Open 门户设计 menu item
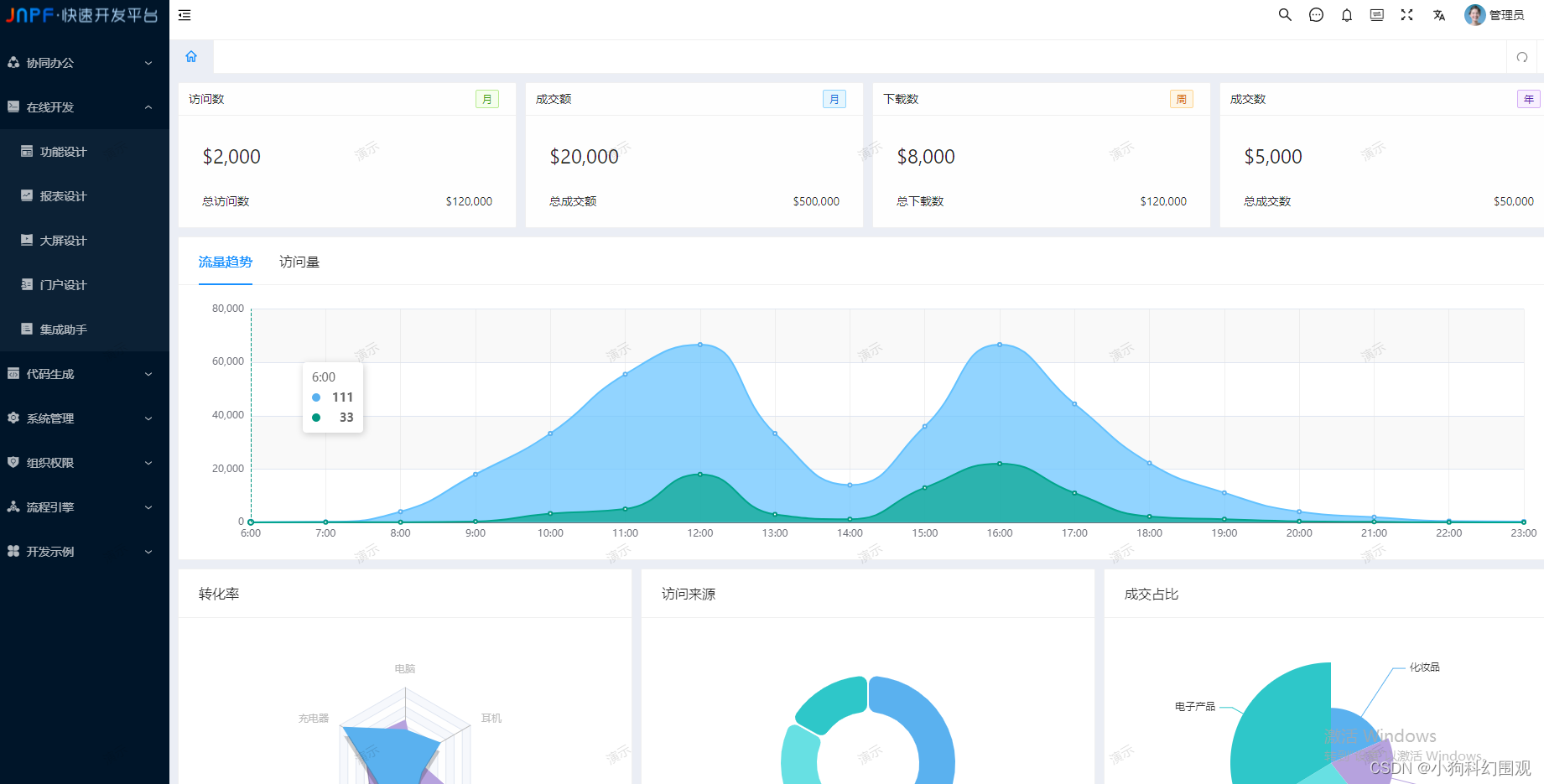The image size is (1544, 784). [85, 285]
